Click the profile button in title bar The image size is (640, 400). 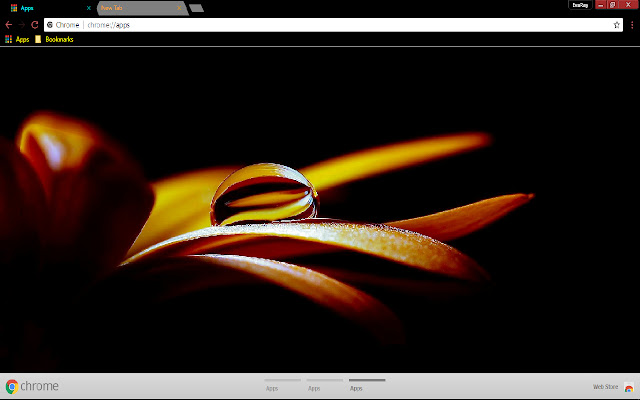(579, 5)
